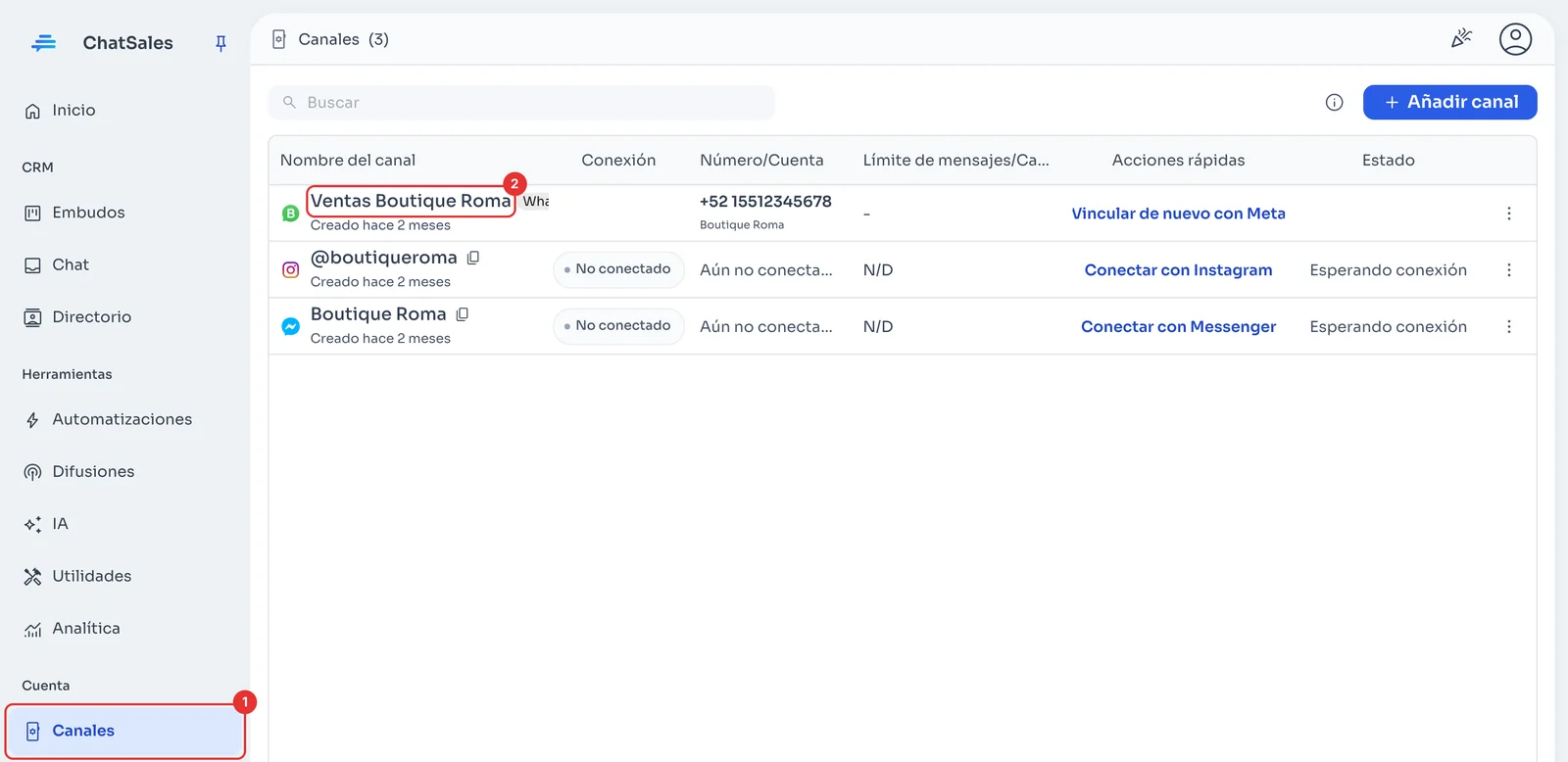Copy the Boutique Roma Messenger name
The width and height of the screenshot is (1568, 762).
463,314
